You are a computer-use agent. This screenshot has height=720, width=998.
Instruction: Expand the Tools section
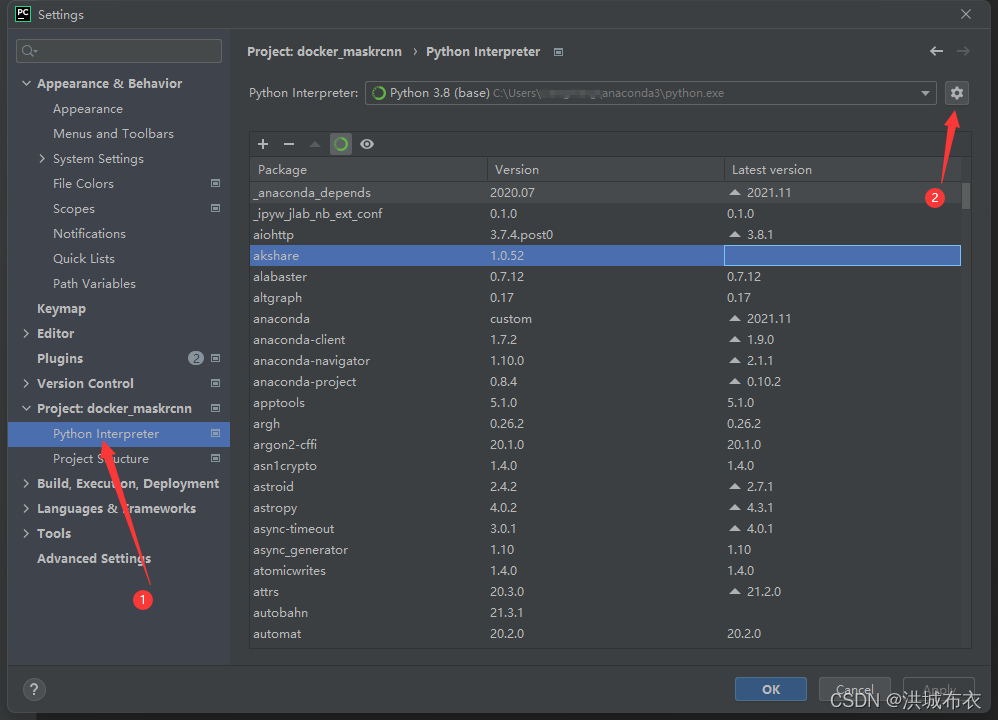click(26, 533)
